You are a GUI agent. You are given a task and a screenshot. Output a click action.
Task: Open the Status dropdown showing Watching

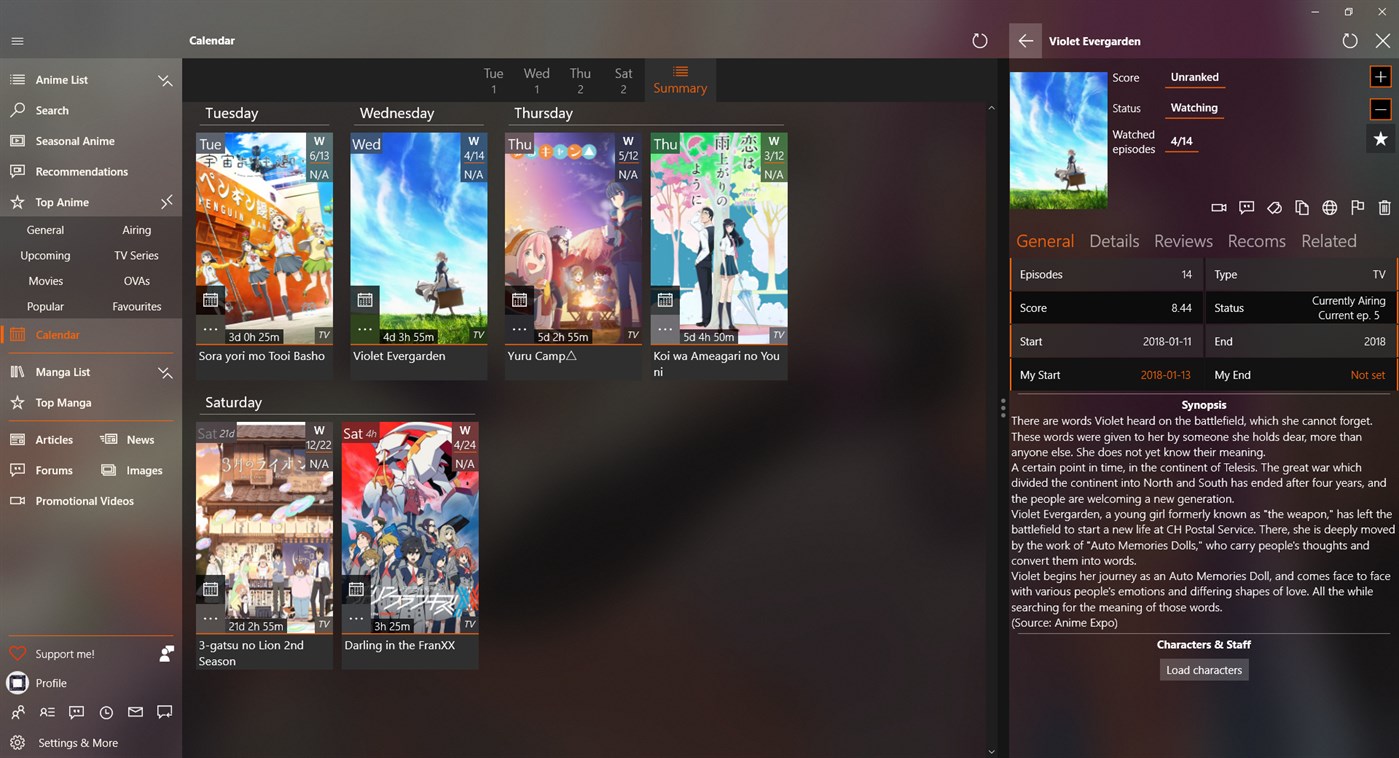[1194, 107]
